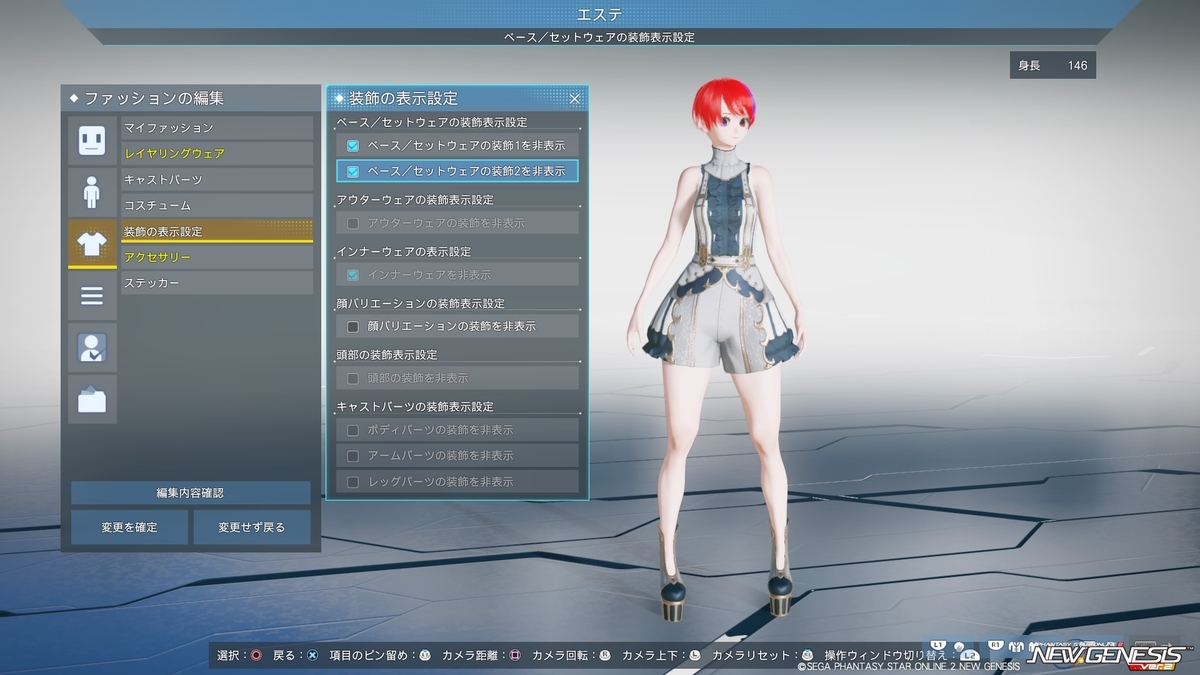Click 編集内容確認 button

(190, 493)
